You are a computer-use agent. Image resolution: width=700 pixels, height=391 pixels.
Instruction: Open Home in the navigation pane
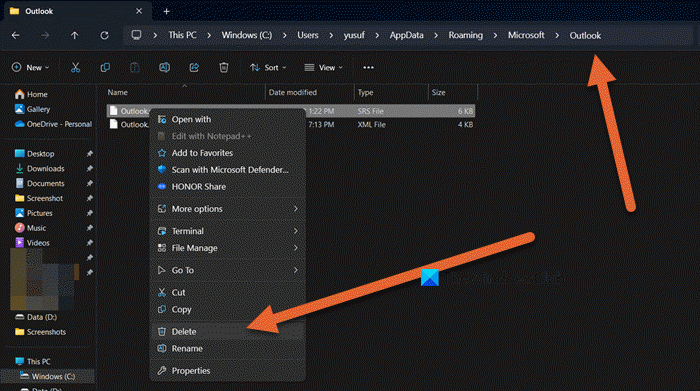pyautogui.click(x=31, y=94)
